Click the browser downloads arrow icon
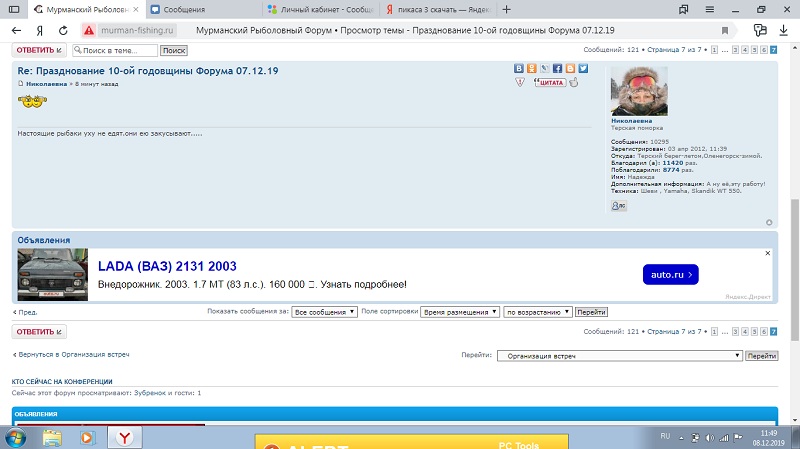This screenshot has height=449, width=800. pos(784,31)
